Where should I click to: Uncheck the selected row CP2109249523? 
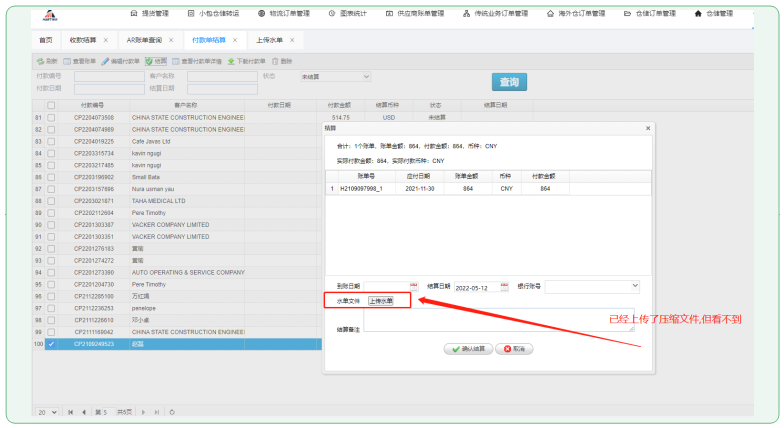point(51,344)
